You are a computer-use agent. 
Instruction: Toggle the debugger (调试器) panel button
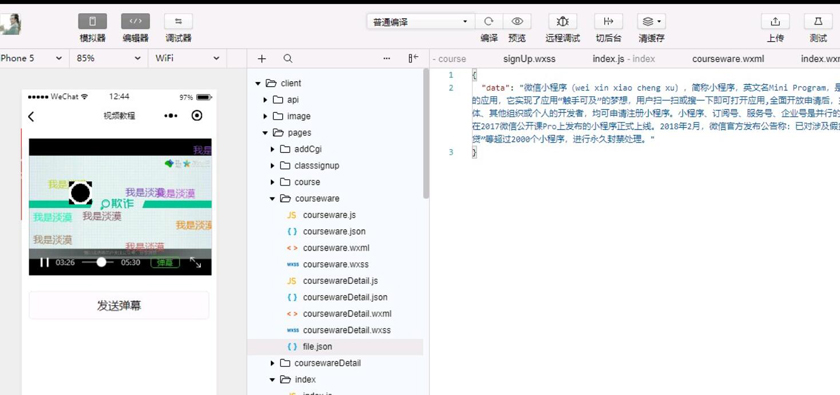(178, 21)
